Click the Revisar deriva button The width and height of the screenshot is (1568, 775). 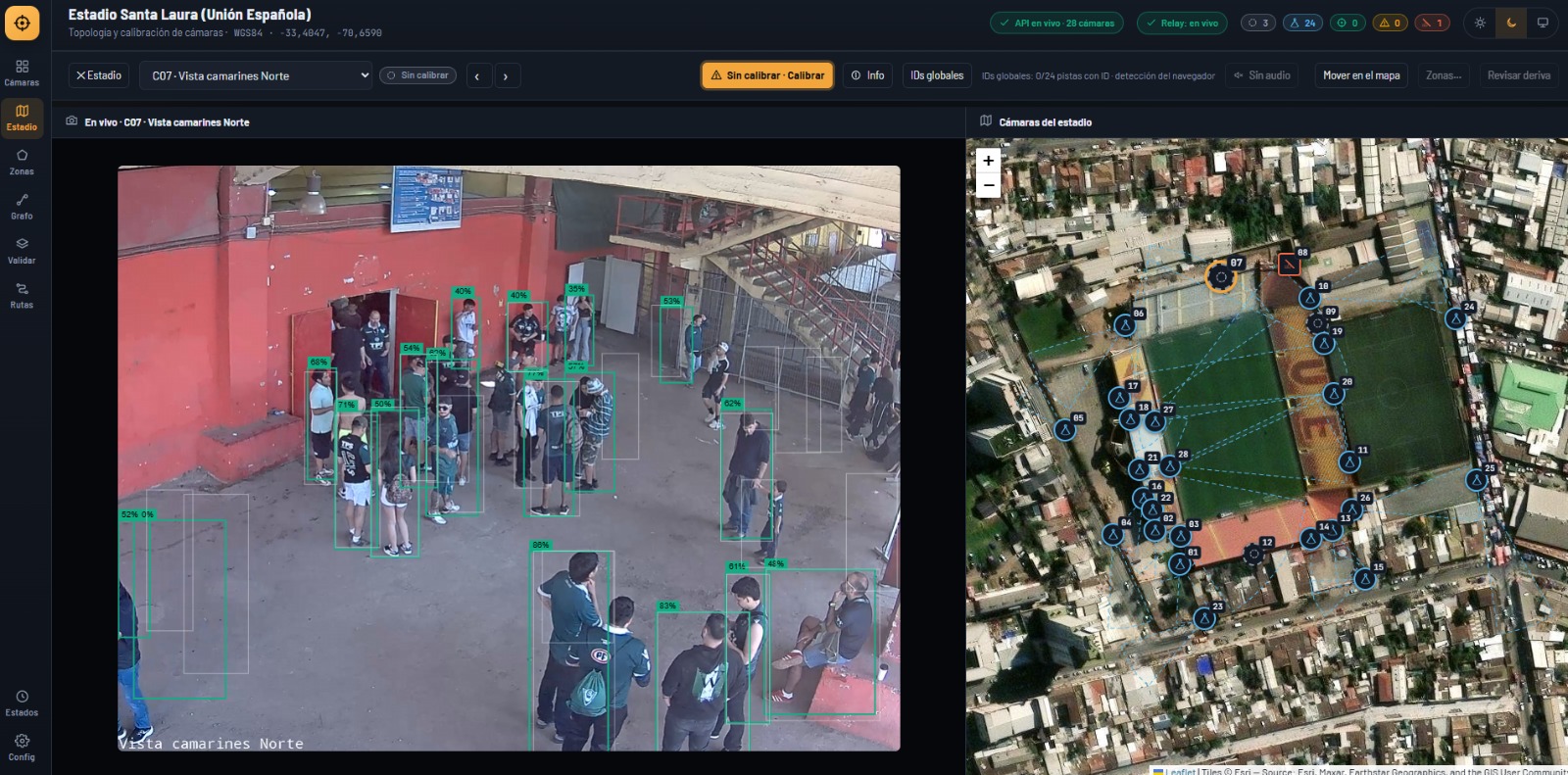[x=1519, y=75]
